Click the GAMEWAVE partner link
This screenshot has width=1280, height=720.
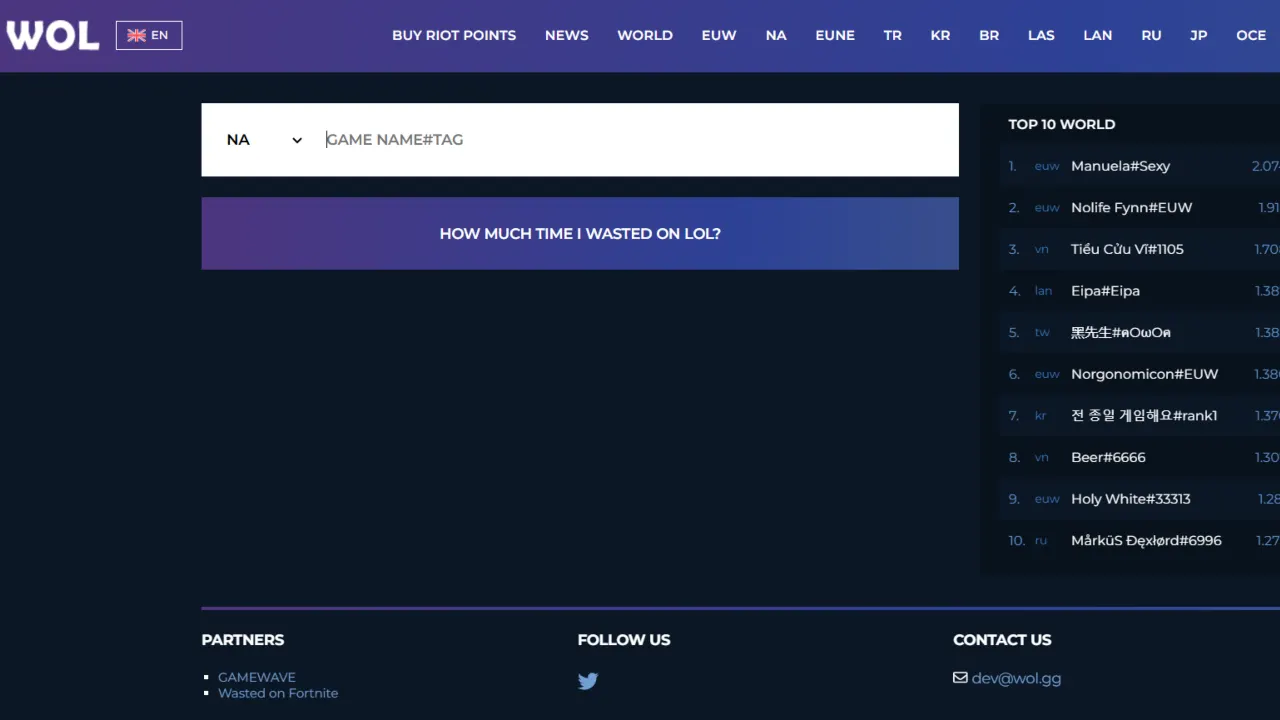point(257,677)
